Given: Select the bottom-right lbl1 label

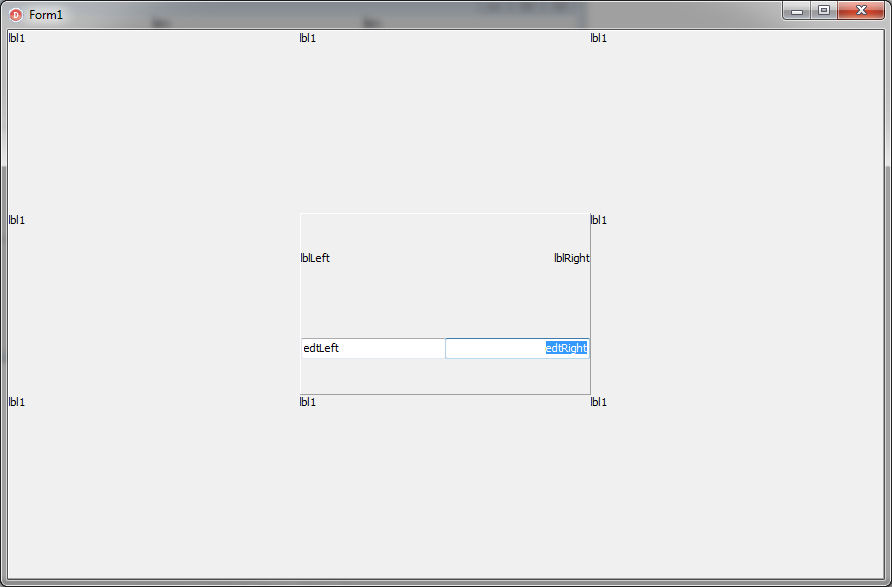Looking at the screenshot, I should [x=599, y=402].
